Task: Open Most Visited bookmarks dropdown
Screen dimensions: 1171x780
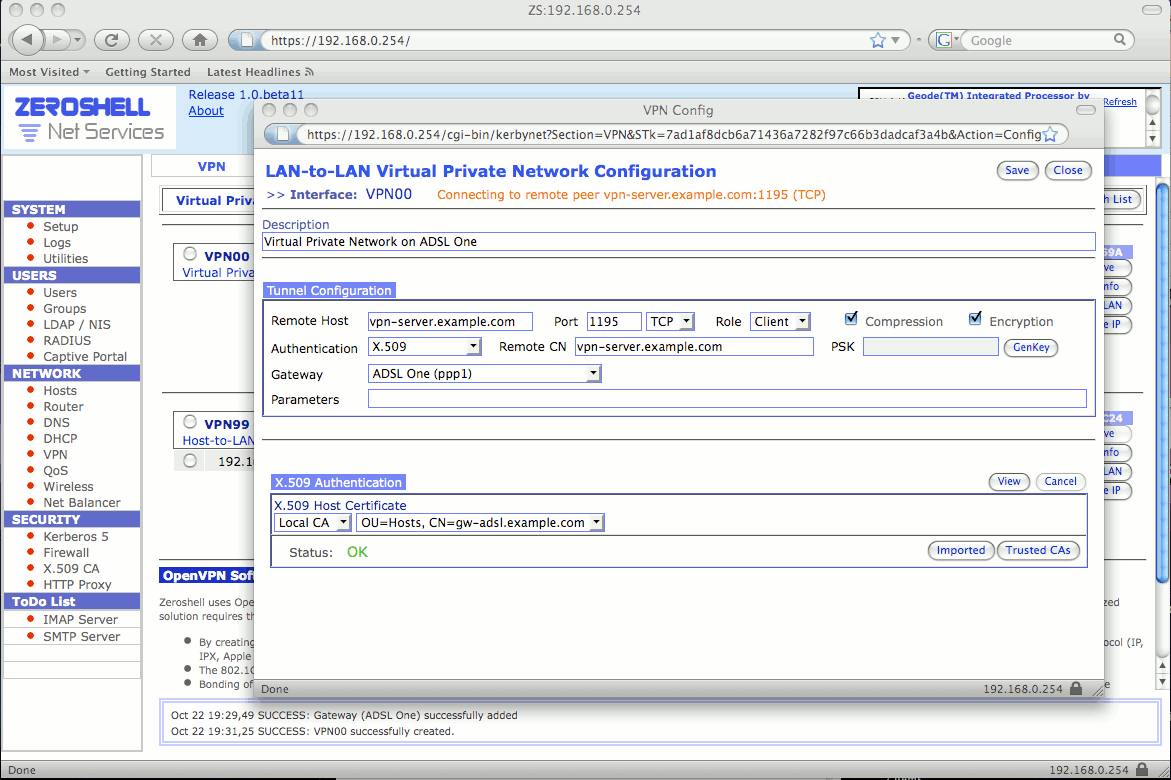Action: (49, 72)
